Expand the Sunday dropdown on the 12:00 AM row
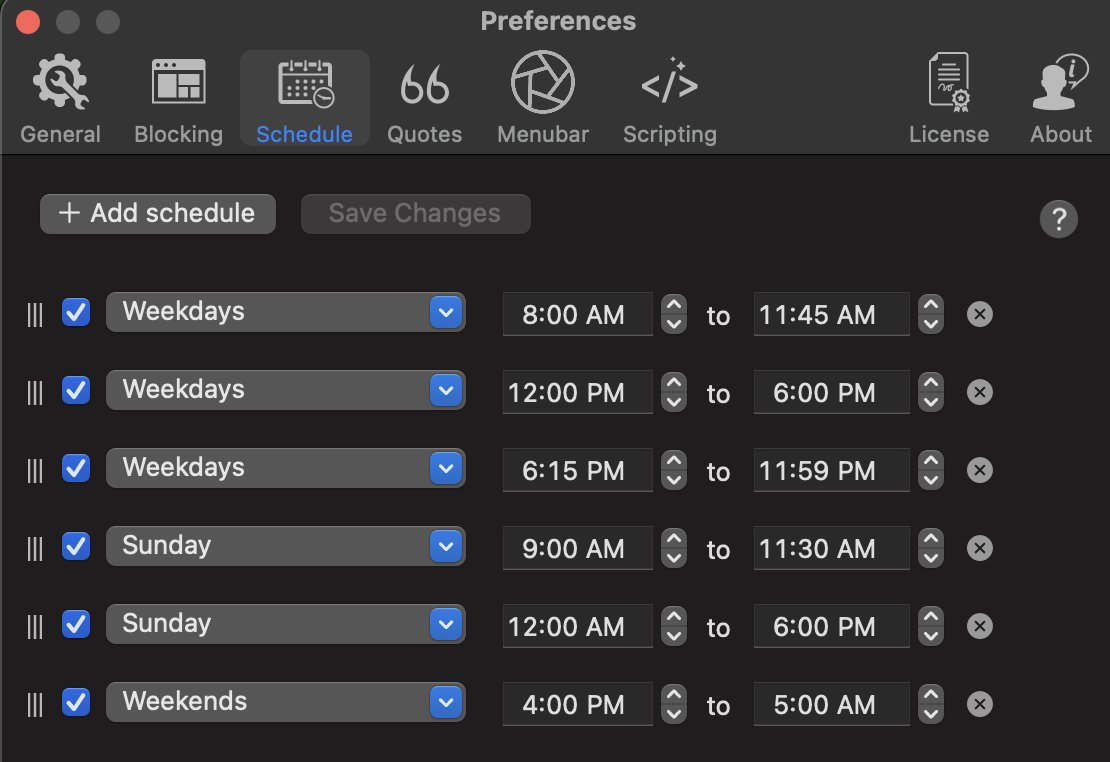The height and width of the screenshot is (762, 1110). tap(285, 624)
